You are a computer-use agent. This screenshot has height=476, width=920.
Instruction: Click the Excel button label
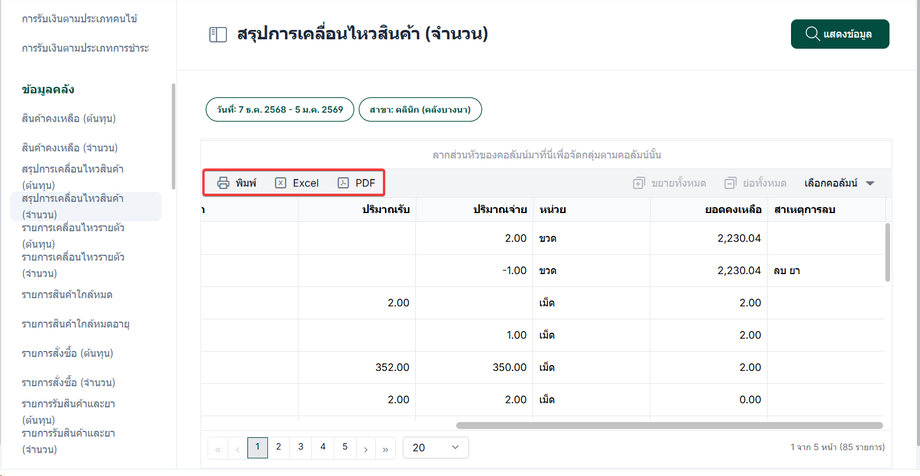(306, 183)
